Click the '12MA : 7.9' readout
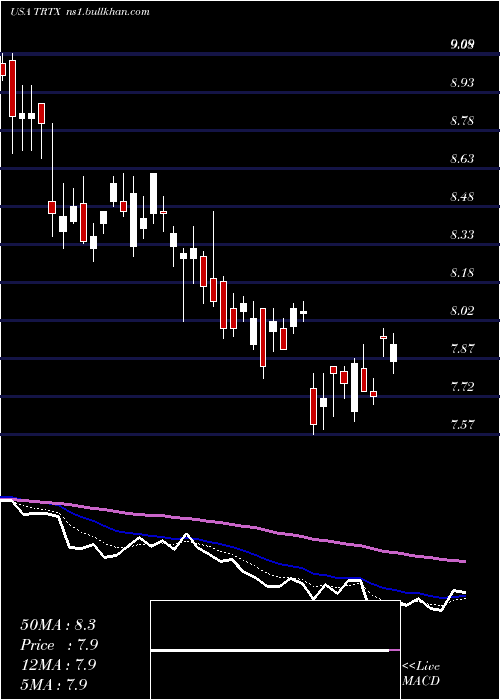The image size is (500, 700). pyautogui.click(x=59, y=665)
